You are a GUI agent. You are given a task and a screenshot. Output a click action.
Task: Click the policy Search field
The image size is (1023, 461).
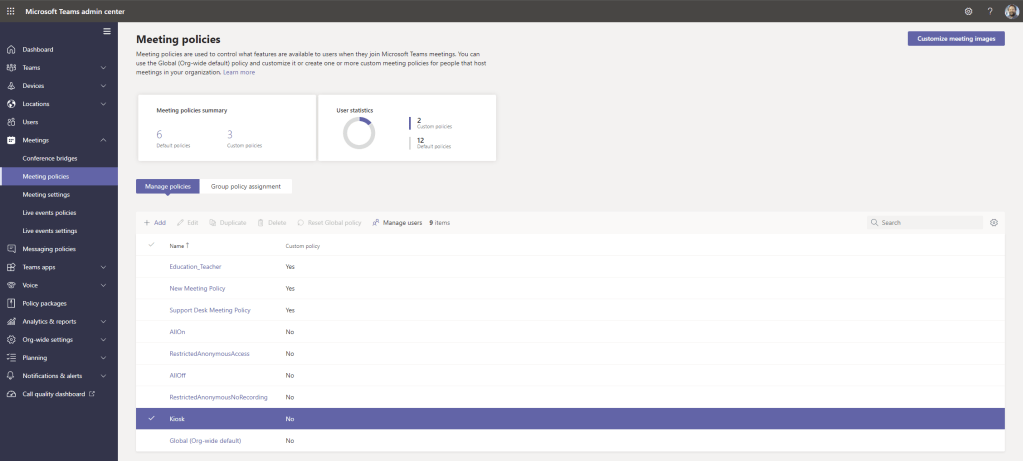click(928, 222)
